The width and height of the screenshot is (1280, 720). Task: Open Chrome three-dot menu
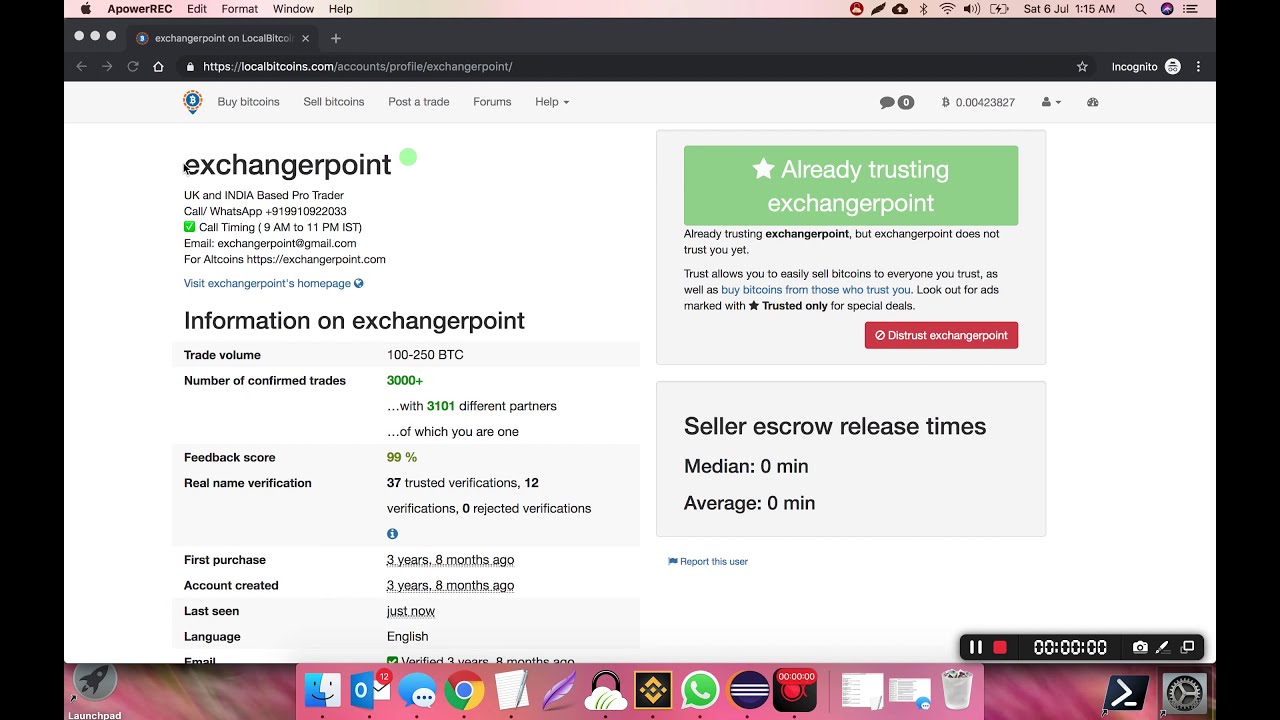pyautogui.click(x=1198, y=67)
